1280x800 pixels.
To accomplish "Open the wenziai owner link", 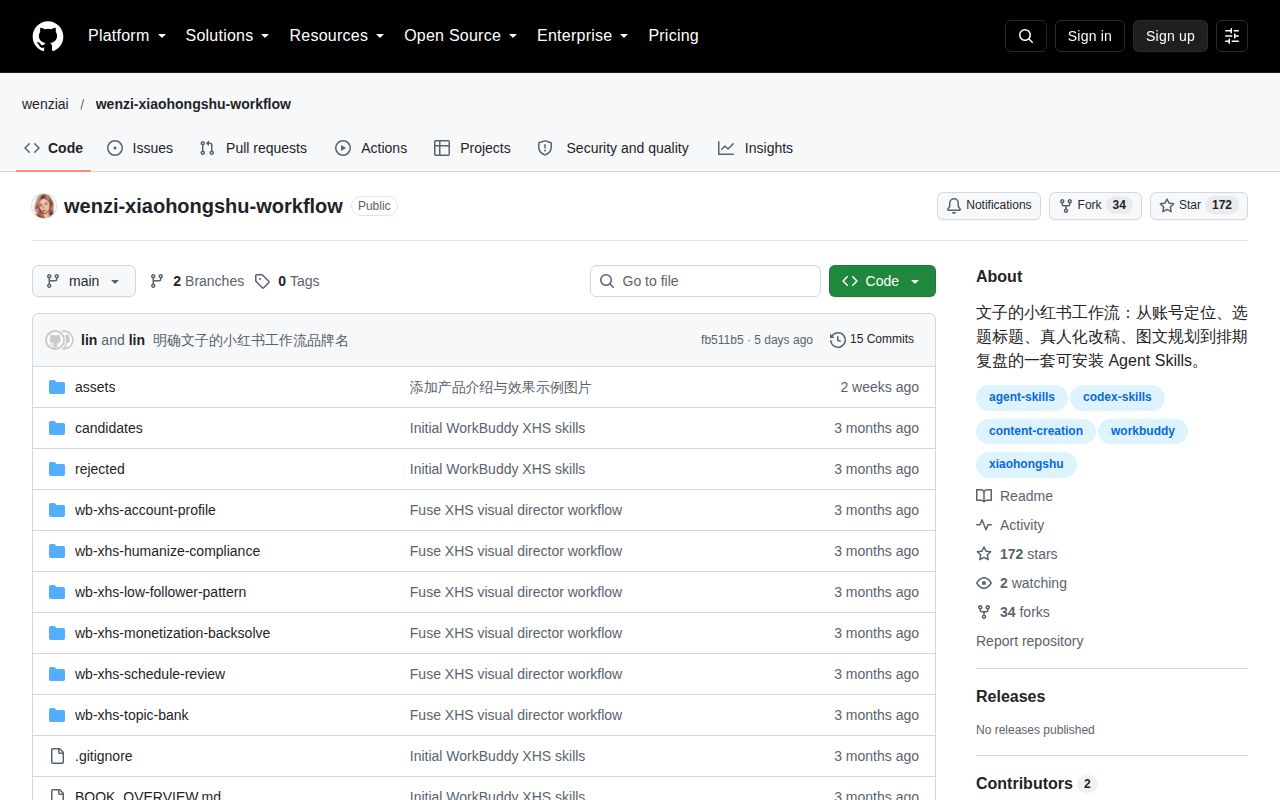I will (45, 104).
